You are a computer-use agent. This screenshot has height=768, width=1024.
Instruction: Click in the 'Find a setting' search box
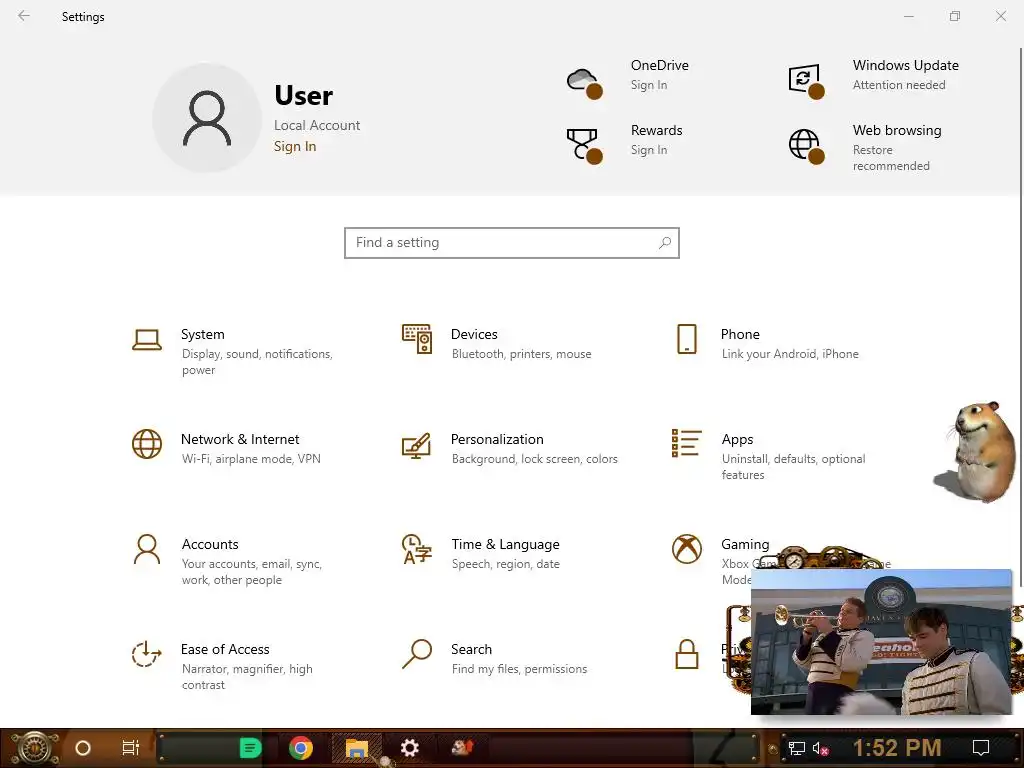click(x=512, y=243)
